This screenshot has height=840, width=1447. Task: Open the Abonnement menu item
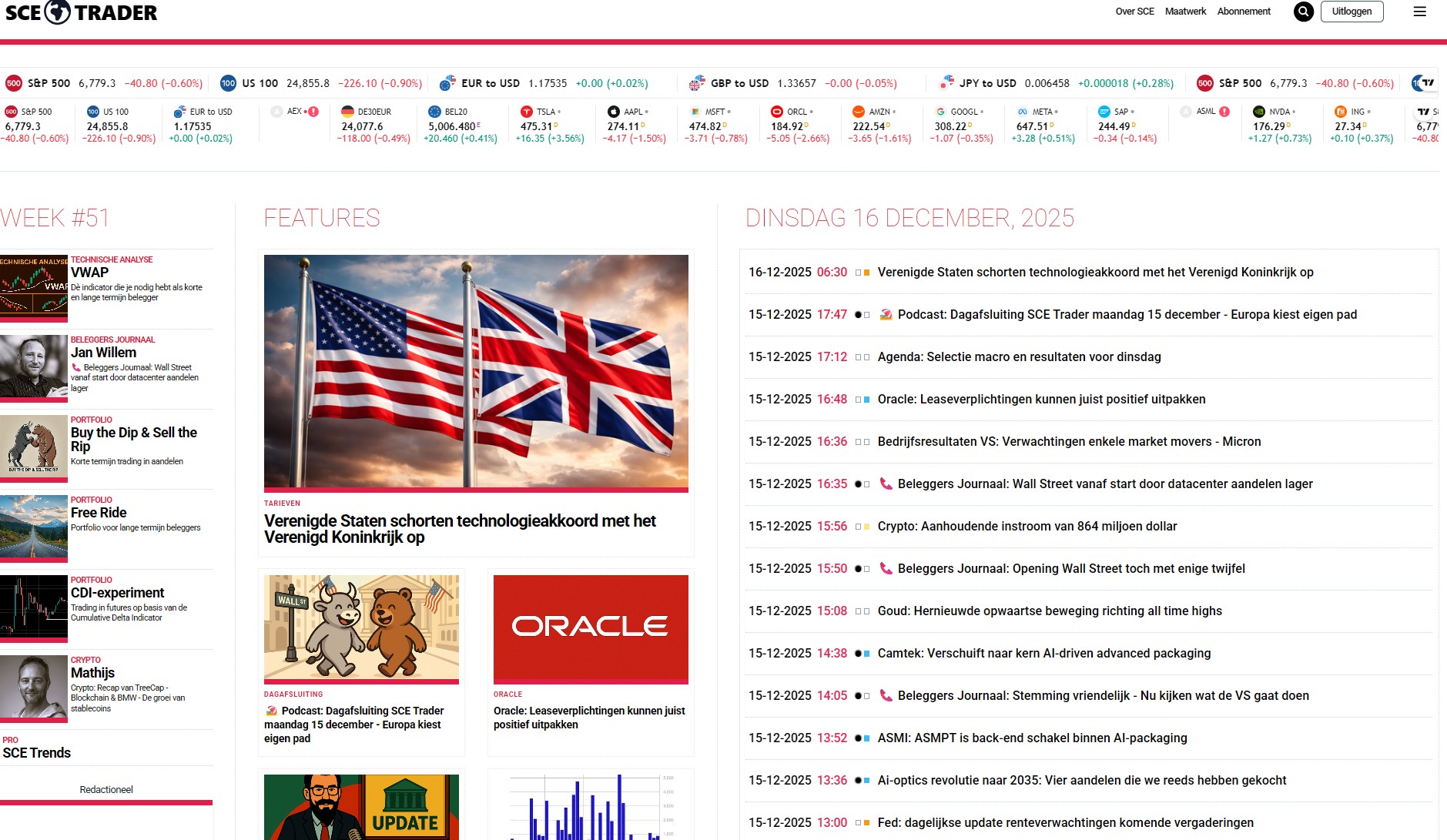point(1244,12)
